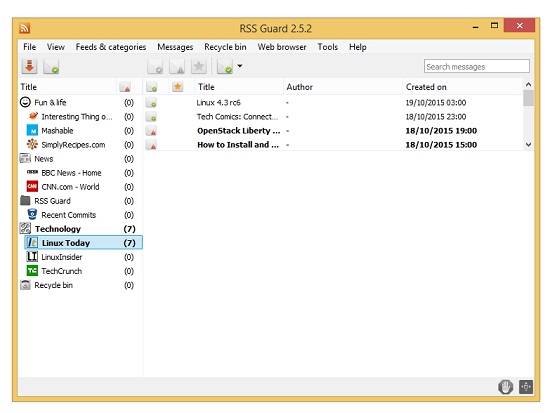
Task: Click the message list scrollbar thumb
Action: coord(528,98)
